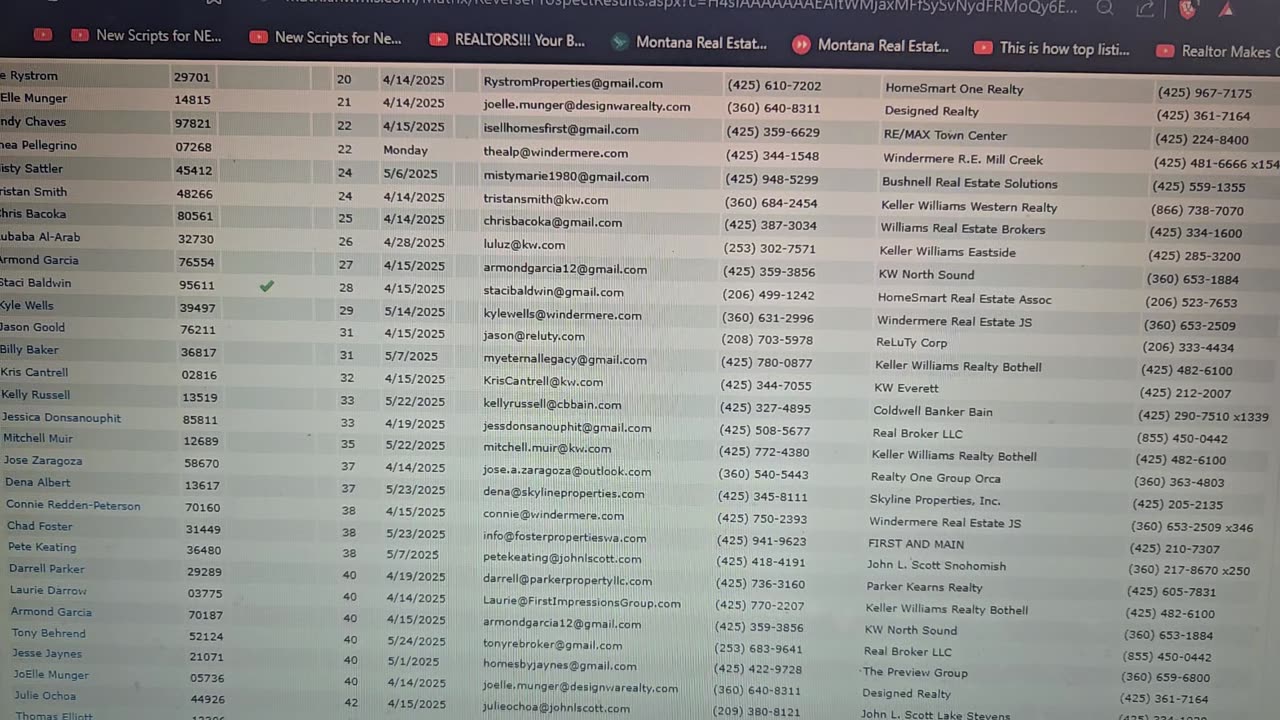
Task: Open agent Darrell Parker's name link
Action: pyautogui.click(x=47, y=569)
